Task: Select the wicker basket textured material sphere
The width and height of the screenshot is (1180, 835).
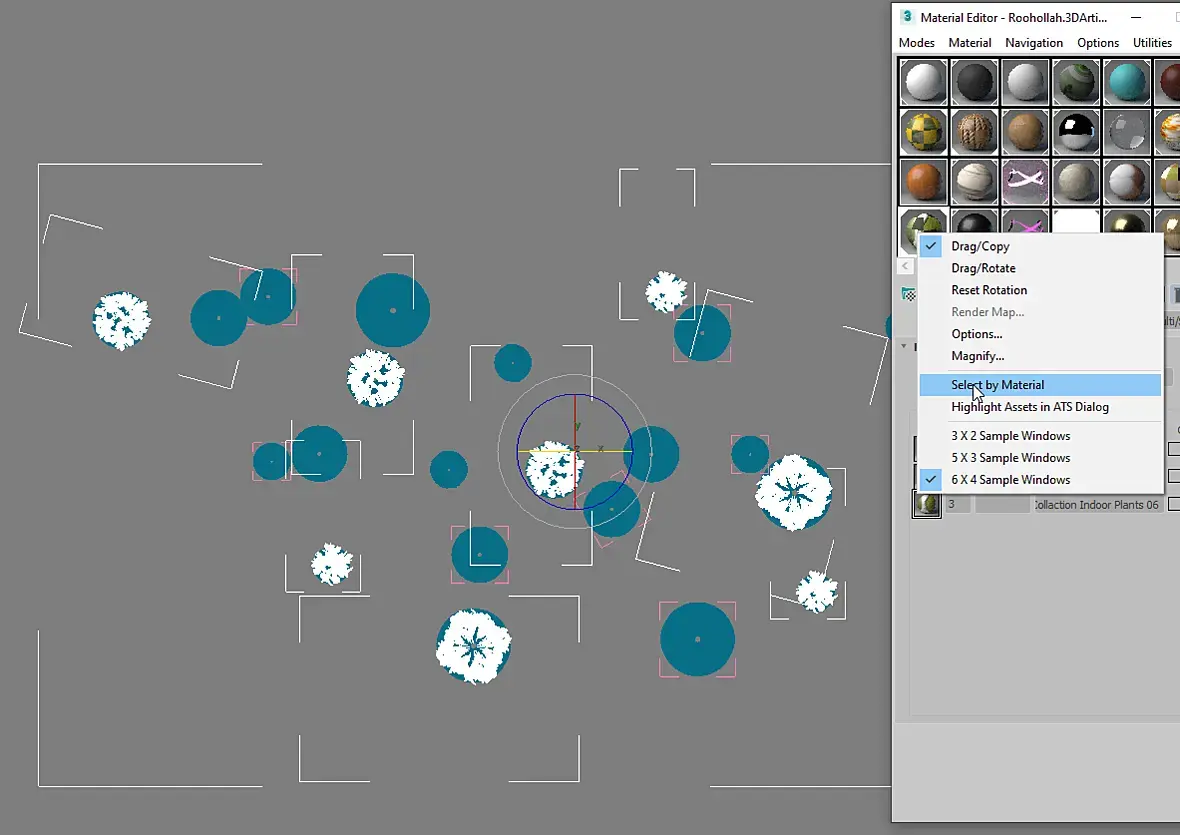Action: click(974, 132)
